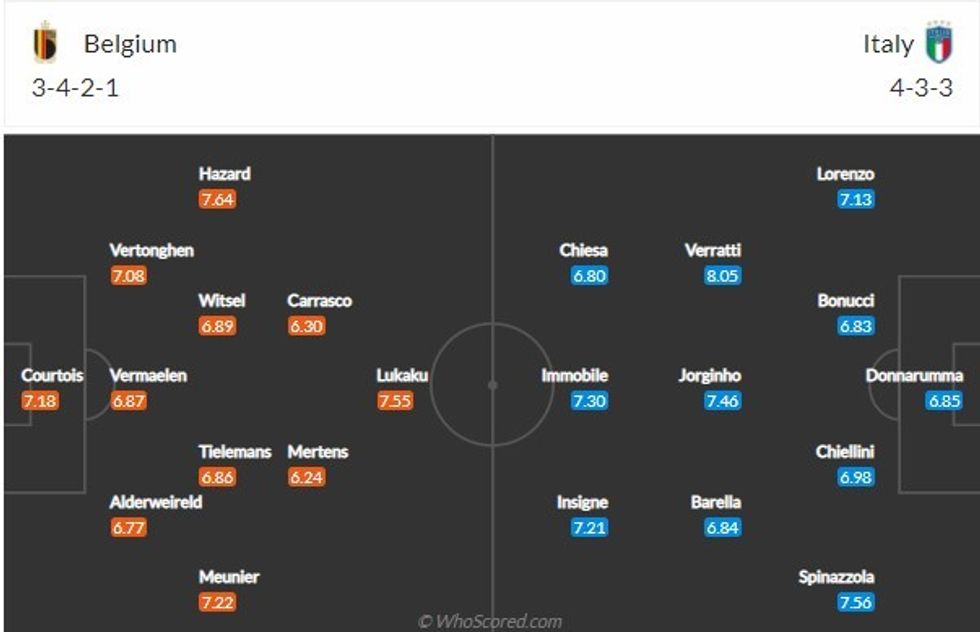Image resolution: width=980 pixels, height=632 pixels.
Task: Click Spinazzola's 7.56 rating badge
Action: [x=856, y=603]
